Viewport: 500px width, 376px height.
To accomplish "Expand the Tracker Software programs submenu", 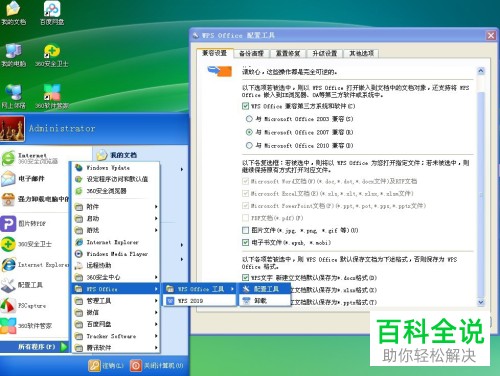I will (x=116, y=336).
